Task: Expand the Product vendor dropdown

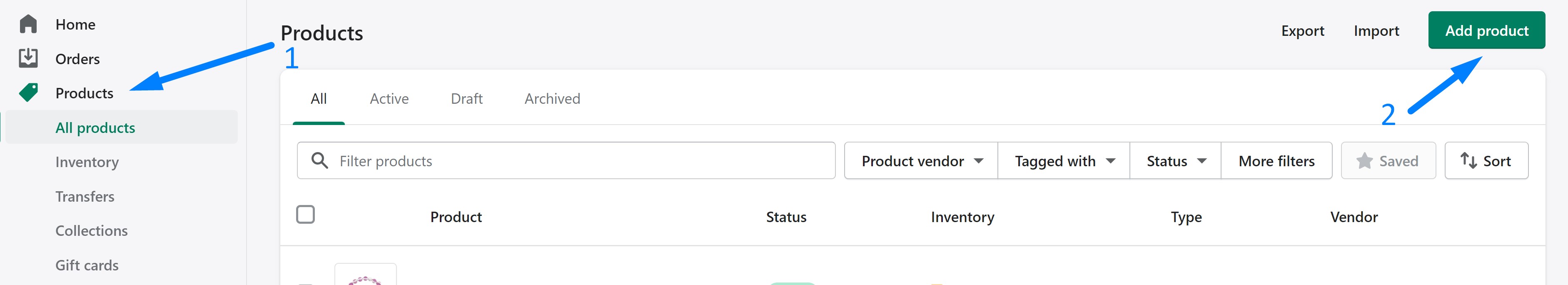Action: click(920, 161)
